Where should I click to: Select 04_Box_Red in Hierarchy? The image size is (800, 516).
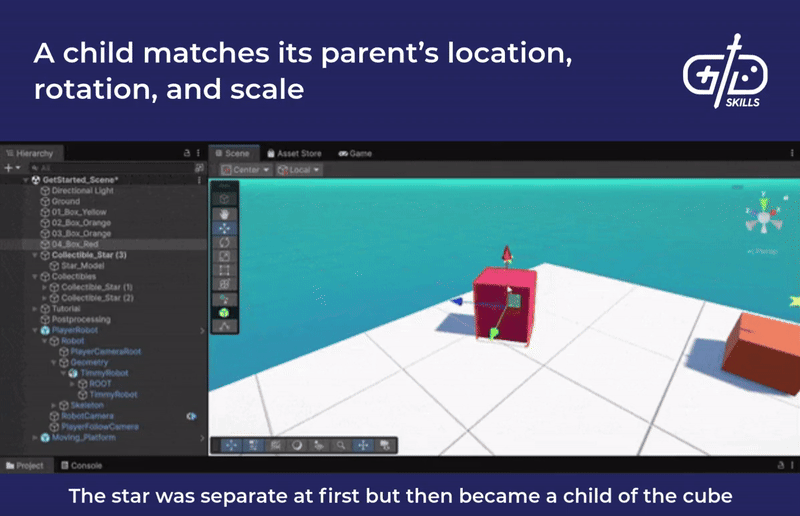(x=103, y=244)
